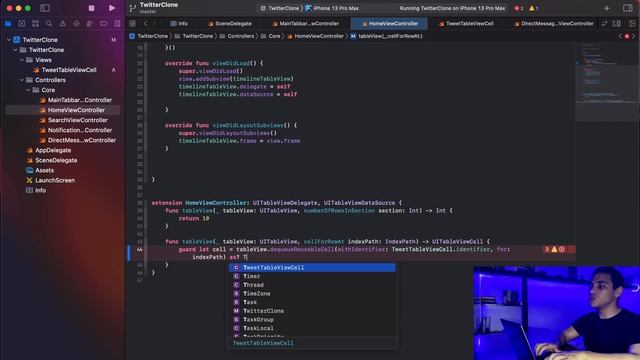
Task: Select the TwitterClone scheme in toolbar
Action: [x=280, y=8]
